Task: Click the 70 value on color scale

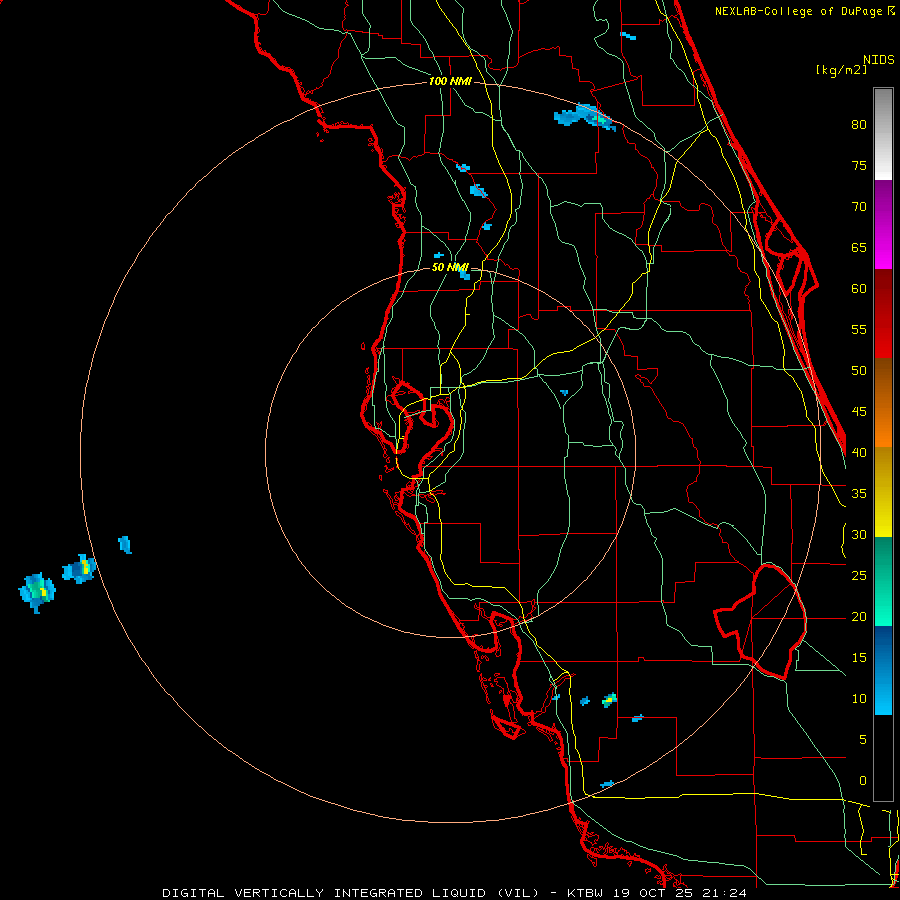Action: [x=859, y=207]
